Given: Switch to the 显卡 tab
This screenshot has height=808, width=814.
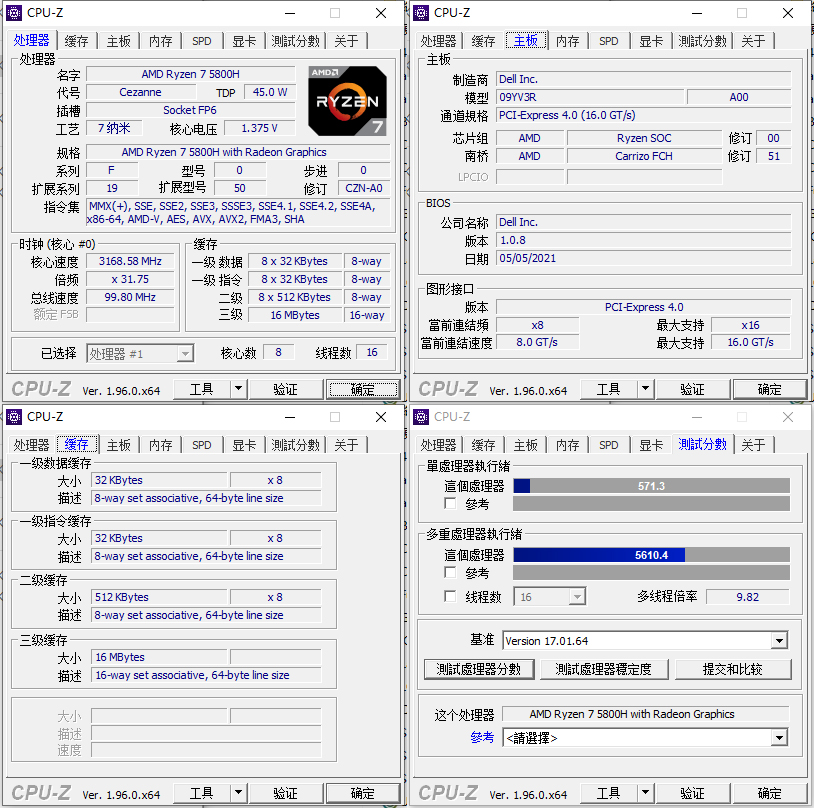Looking at the screenshot, I should click(x=244, y=41).
